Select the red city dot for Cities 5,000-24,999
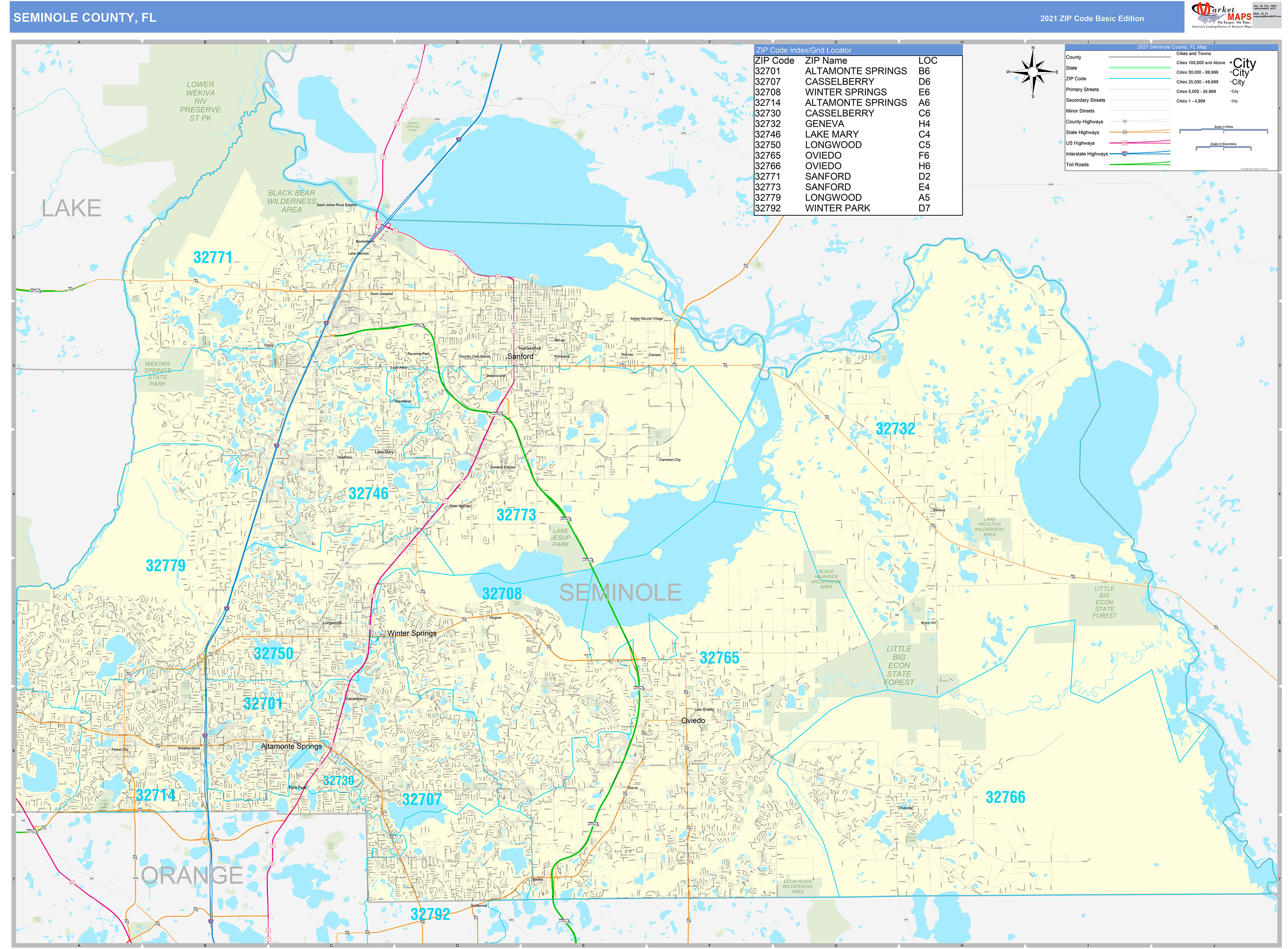This screenshot has height=949, width=1288. (1231, 91)
